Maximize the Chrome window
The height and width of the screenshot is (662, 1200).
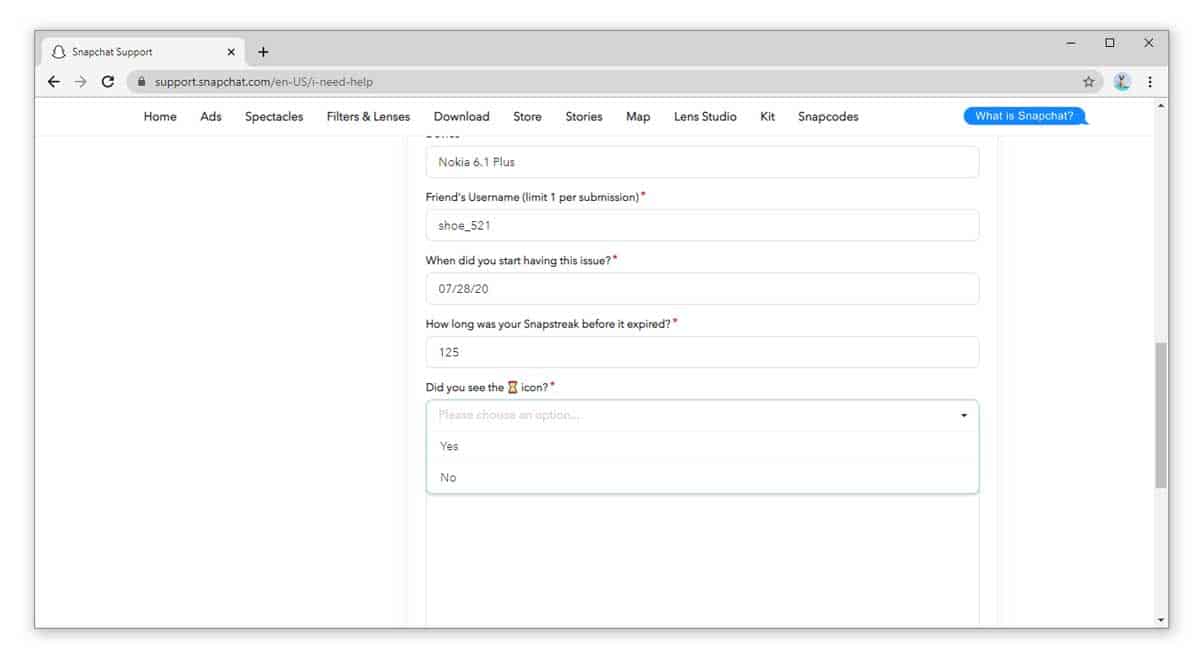(x=1110, y=43)
